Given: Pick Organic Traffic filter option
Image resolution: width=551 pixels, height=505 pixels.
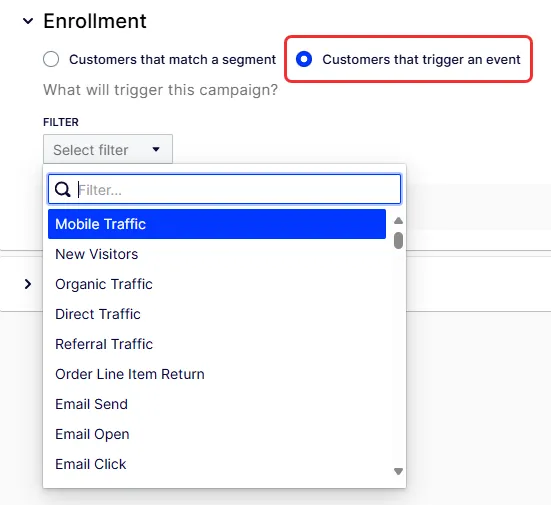Looking at the screenshot, I should [x=217, y=284].
